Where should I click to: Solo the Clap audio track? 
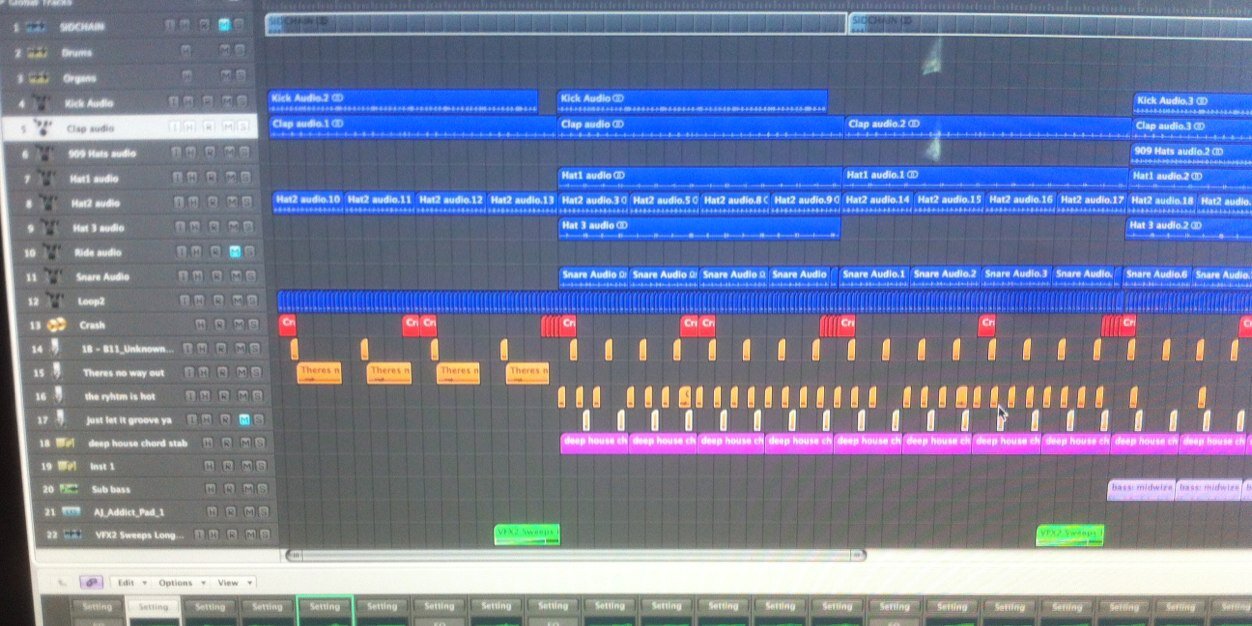pos(243,127)
